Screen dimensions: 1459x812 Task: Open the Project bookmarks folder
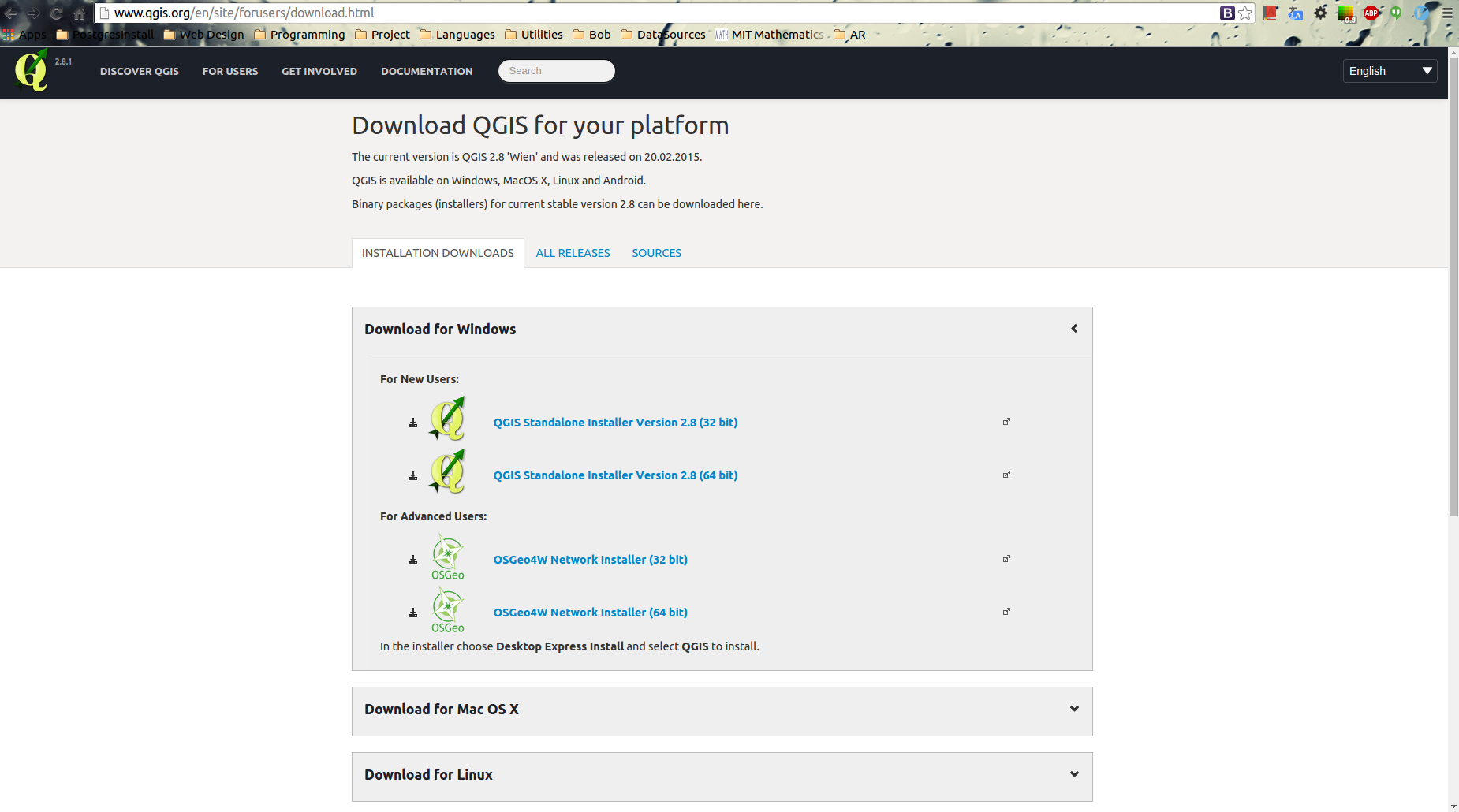coord(382,35)
